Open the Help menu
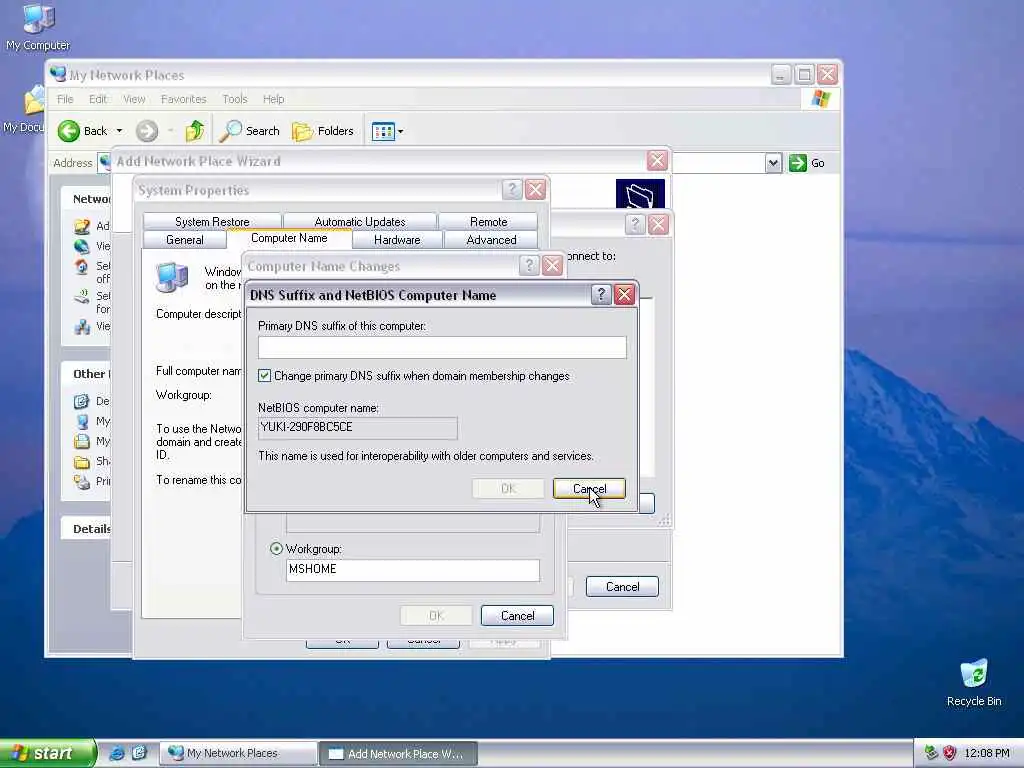1024x768 pixels. (x=274, y=99)
